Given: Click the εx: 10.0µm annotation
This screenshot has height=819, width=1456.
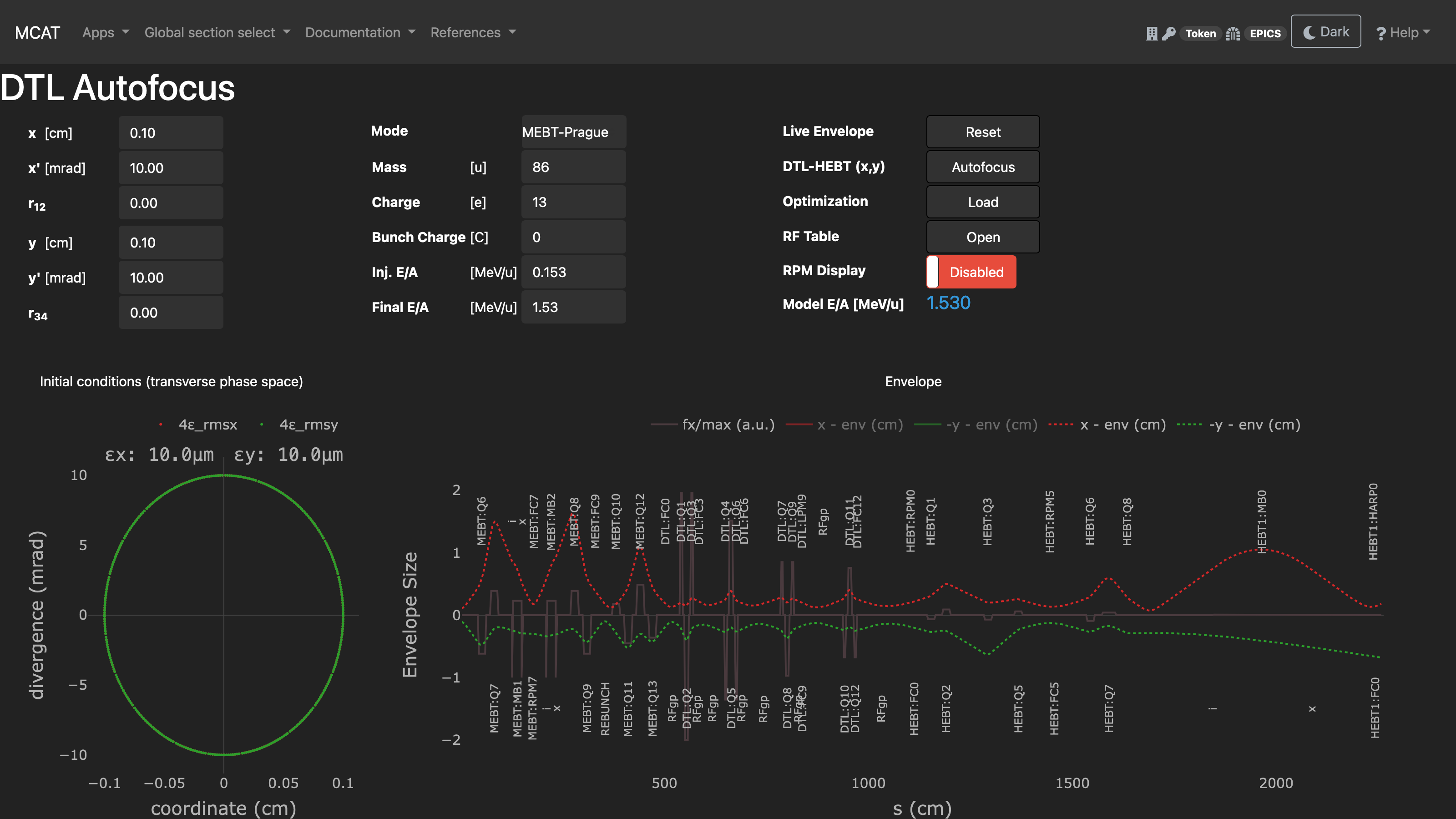Looking at the screenshot, I should 159,455.
